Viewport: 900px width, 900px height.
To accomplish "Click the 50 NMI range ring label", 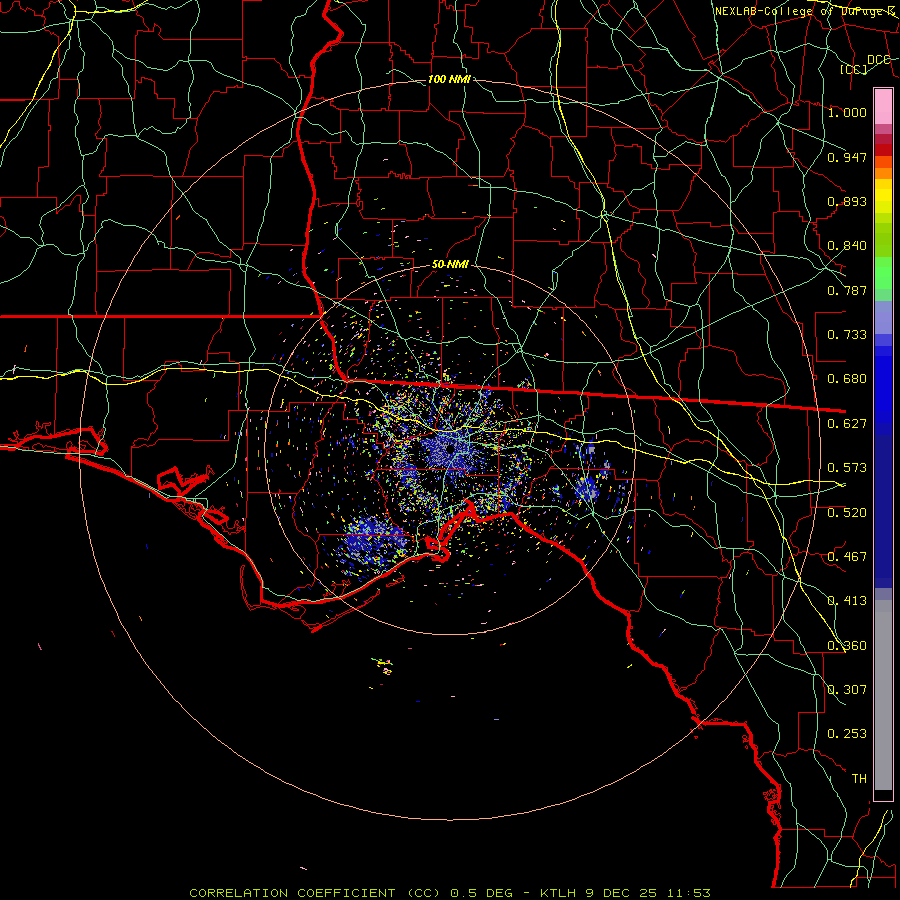I will click(x=450, y=265).
